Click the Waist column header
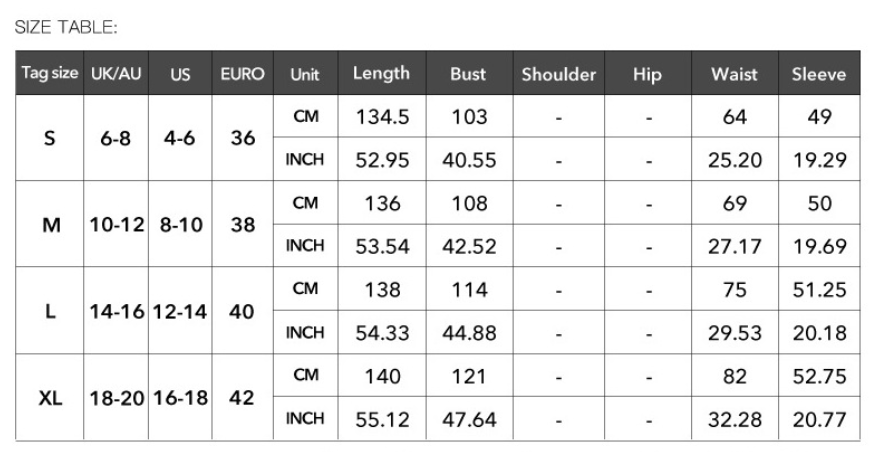This screenshot has height=452, width=873. pyautogui.click(x=734, y=74)
